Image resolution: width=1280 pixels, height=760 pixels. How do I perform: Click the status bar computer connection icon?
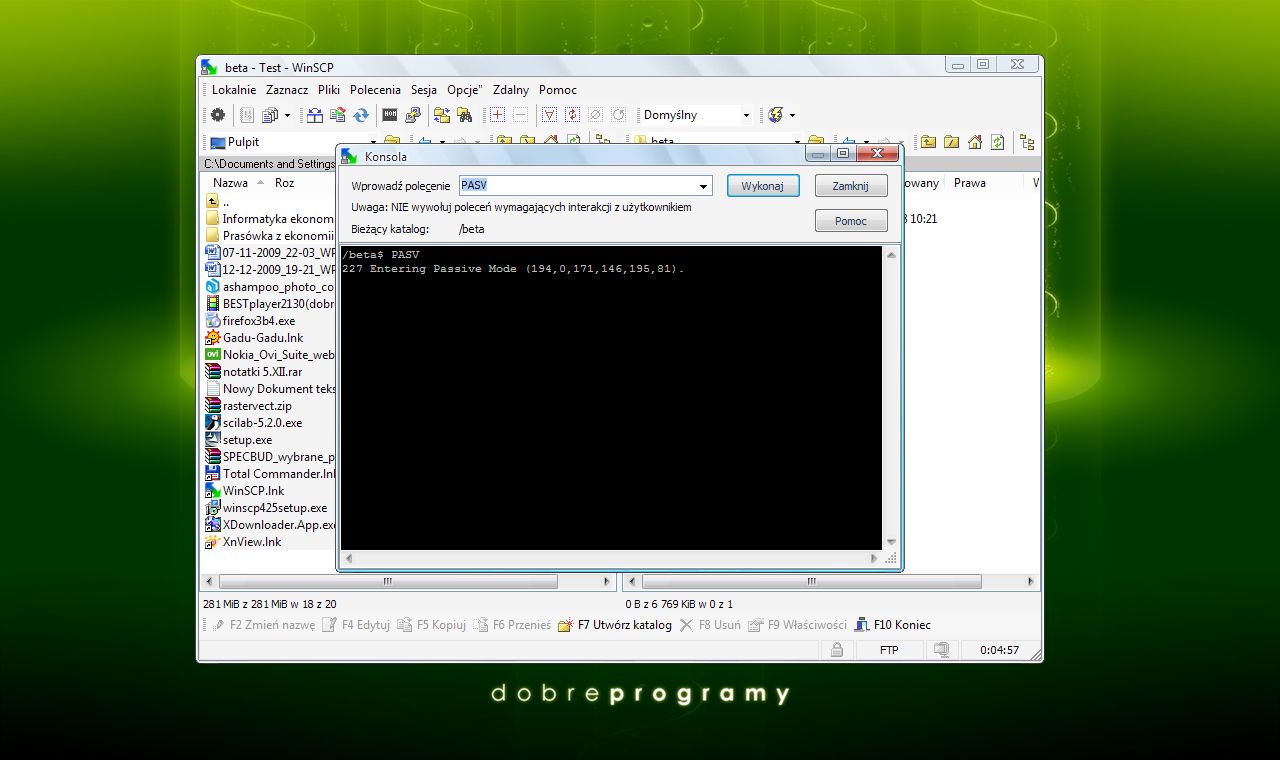(x=941, y=650)
